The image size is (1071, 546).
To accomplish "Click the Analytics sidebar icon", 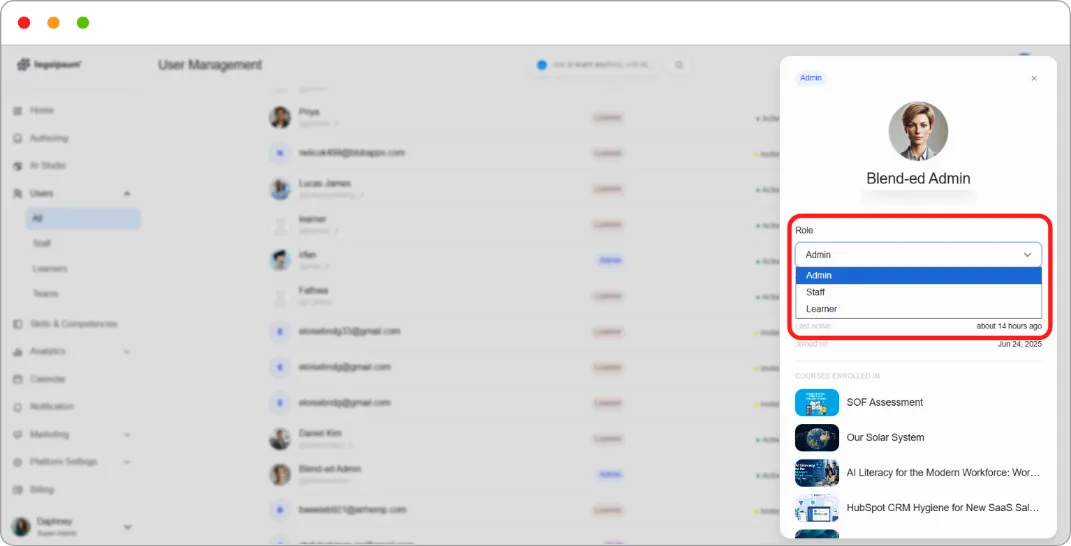I will coord(18,351).
